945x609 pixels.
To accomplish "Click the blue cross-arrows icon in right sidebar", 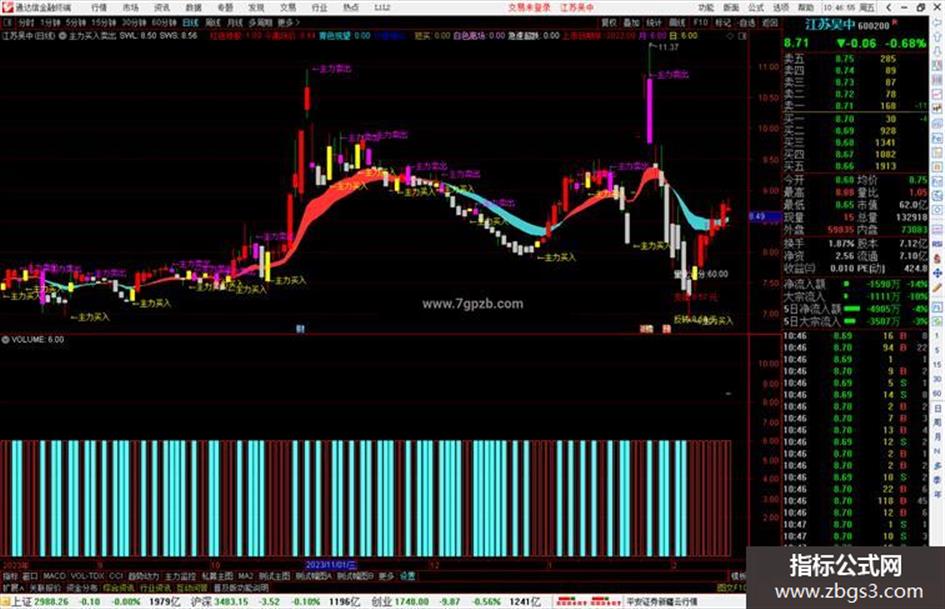I will pyautogui.click(x=937, y=273).
